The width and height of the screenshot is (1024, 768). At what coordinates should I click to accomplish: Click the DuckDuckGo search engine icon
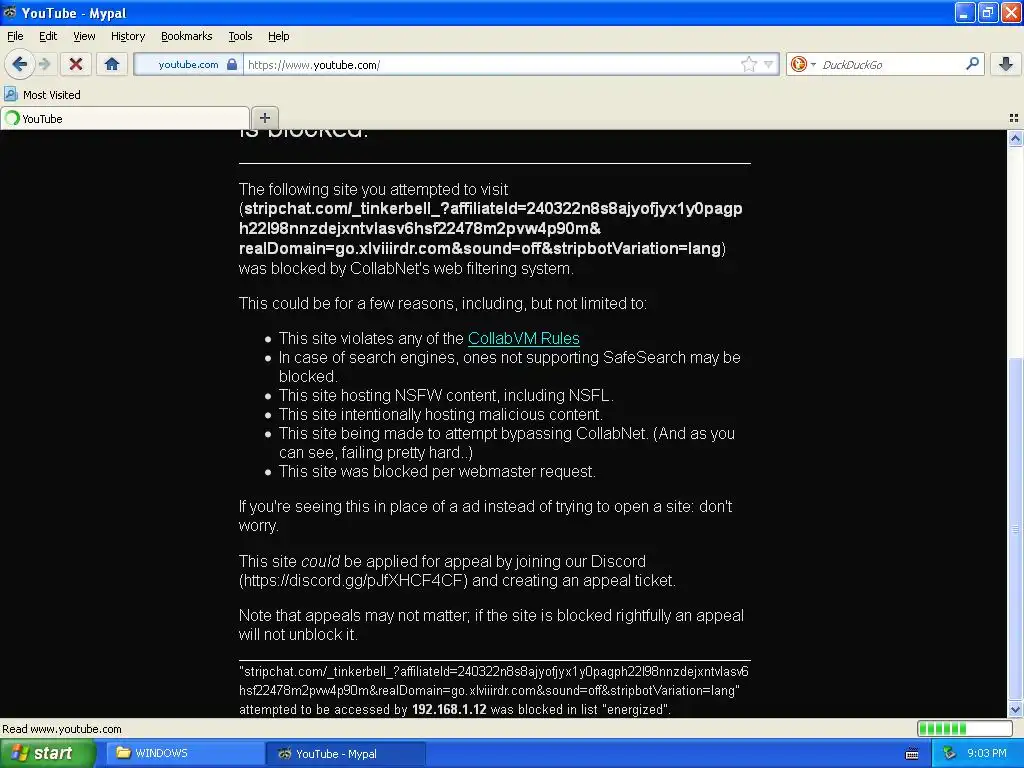tap(798, 64)
